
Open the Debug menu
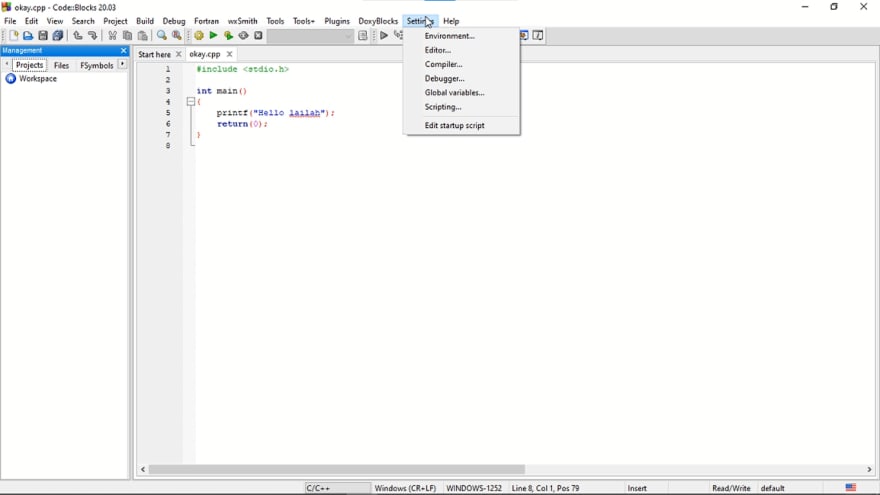tap(174, 21)
